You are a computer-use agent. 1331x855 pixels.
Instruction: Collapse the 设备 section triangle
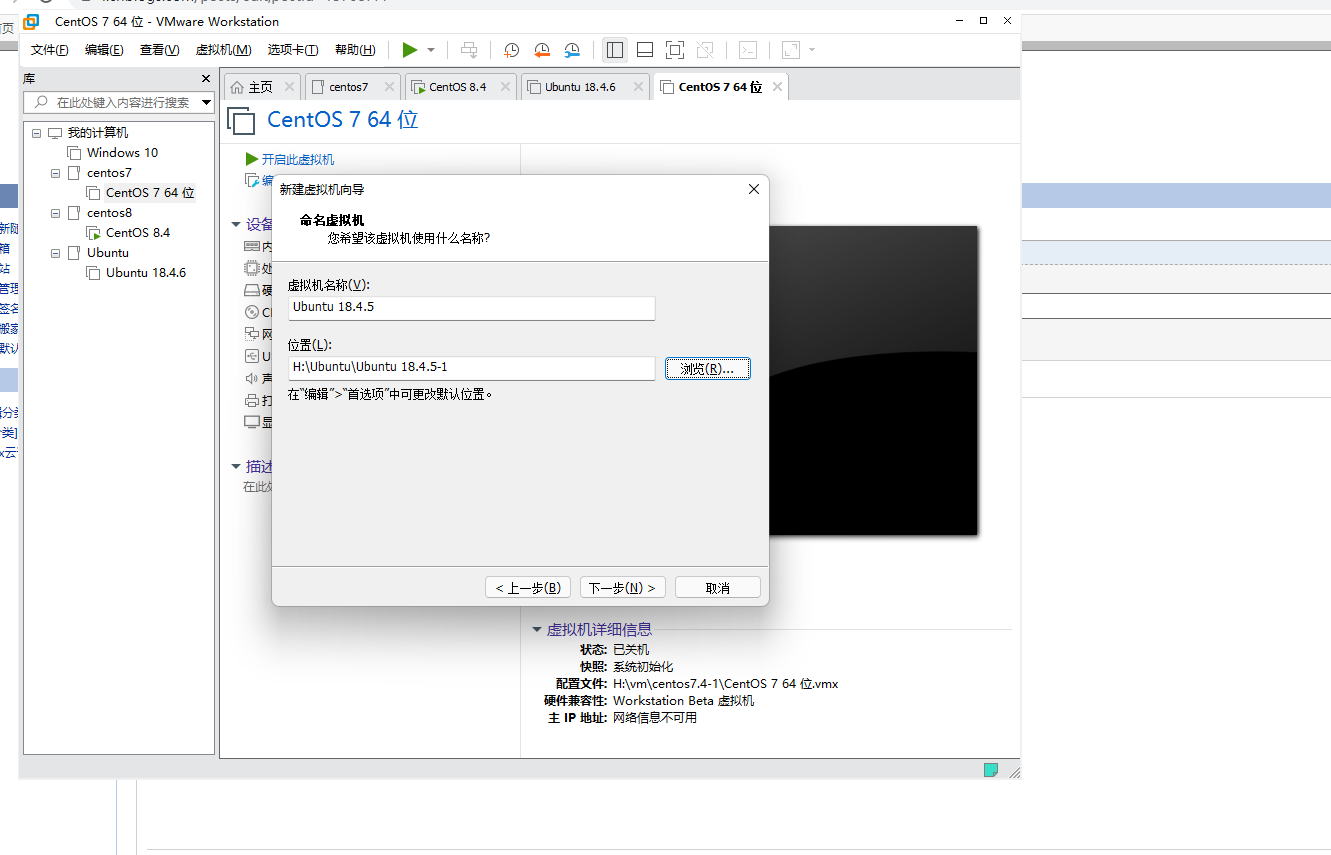click(x=236, y=225)
